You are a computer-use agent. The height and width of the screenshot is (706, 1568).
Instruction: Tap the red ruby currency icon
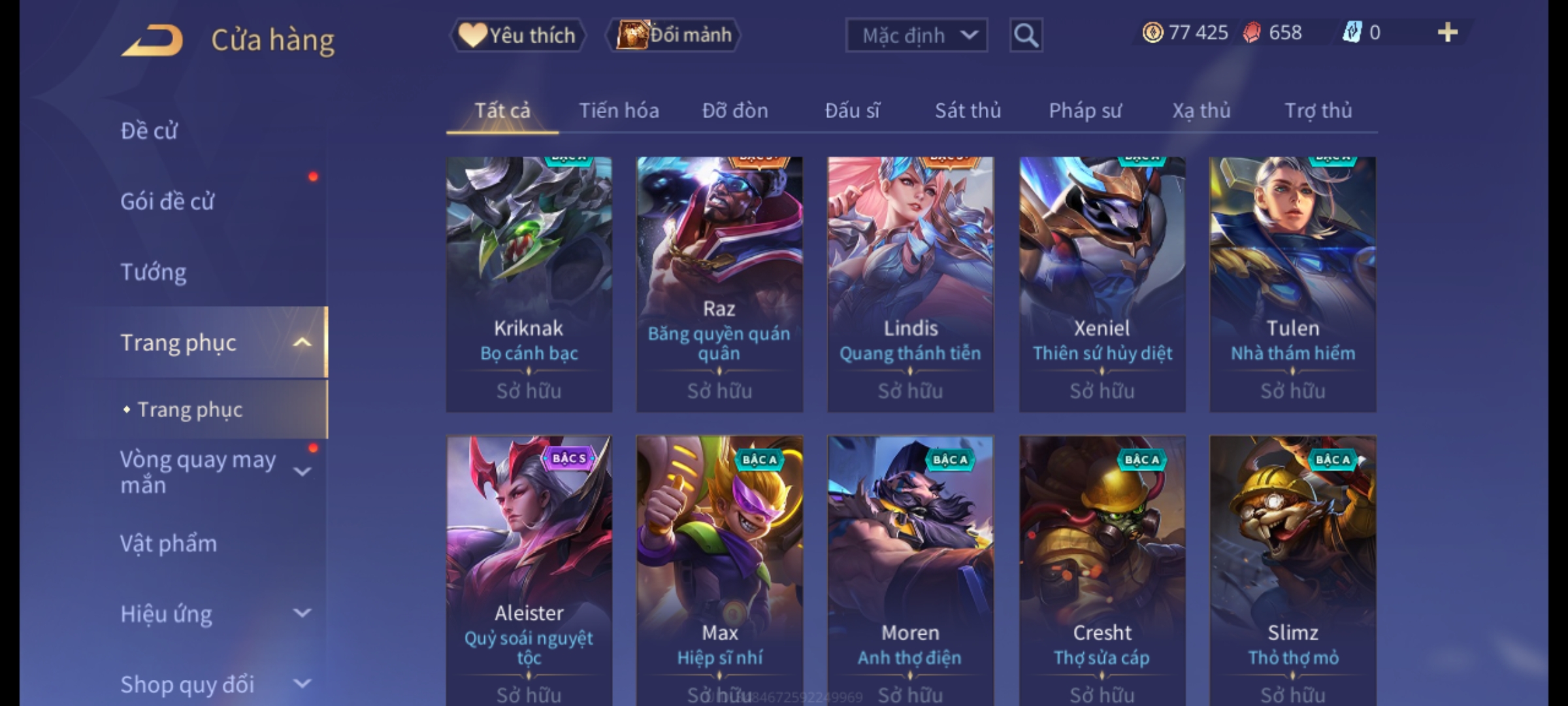pyautogui.click(x=1251, y=33)
